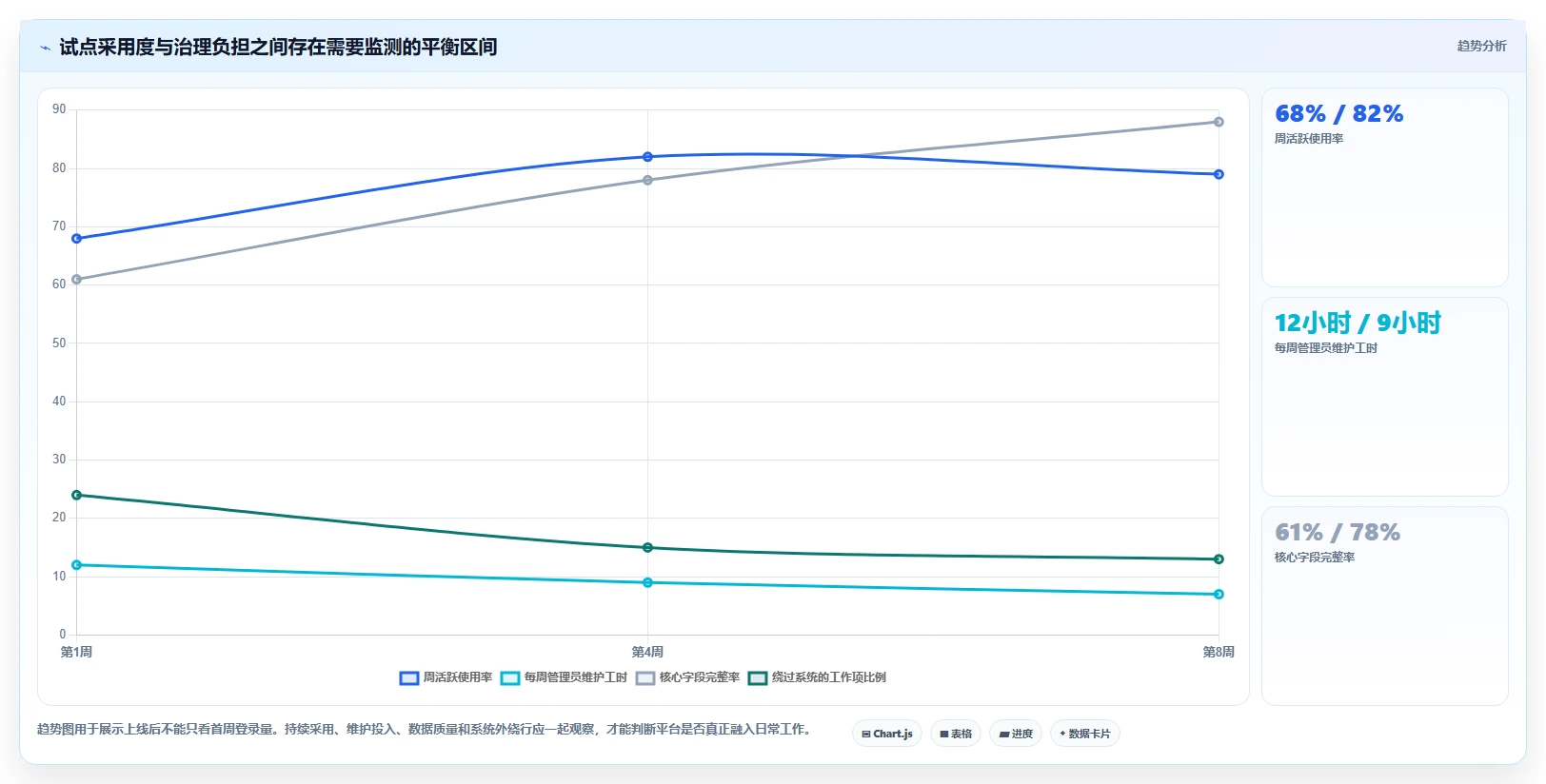Click the 周活跃使用率 legend label
Viewport: 1546px width, 784px height.
pyautogui.click(x=458, y=677)
